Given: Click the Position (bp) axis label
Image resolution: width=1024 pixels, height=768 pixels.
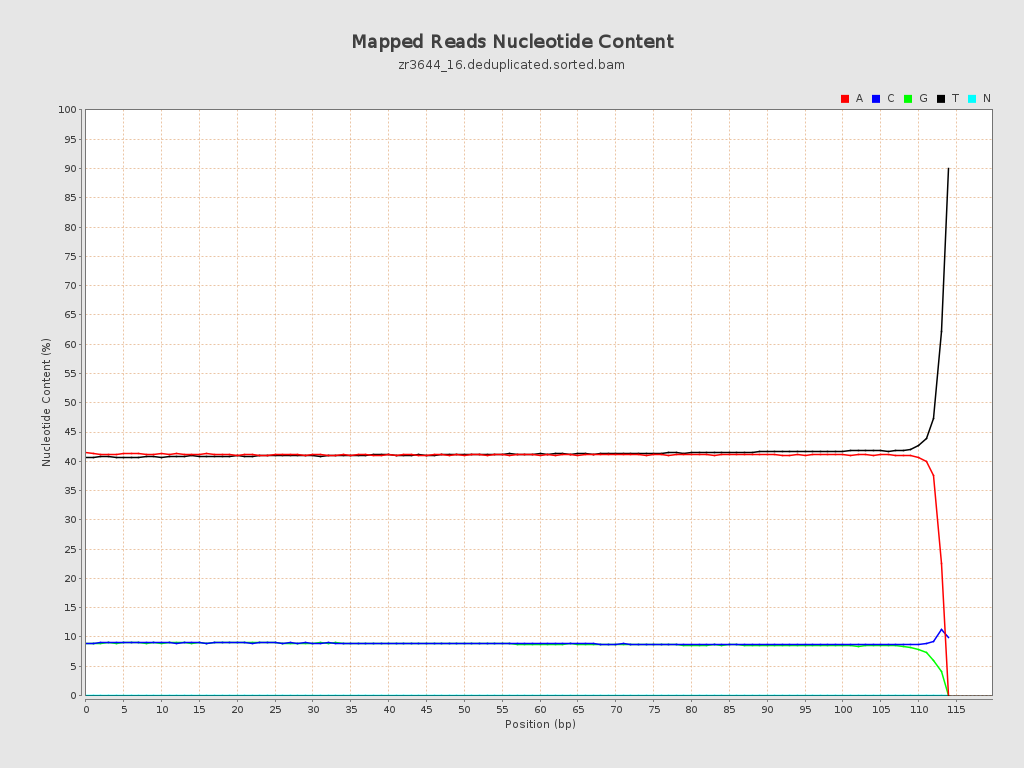Looking at the screenshot, I should point(540,724).
